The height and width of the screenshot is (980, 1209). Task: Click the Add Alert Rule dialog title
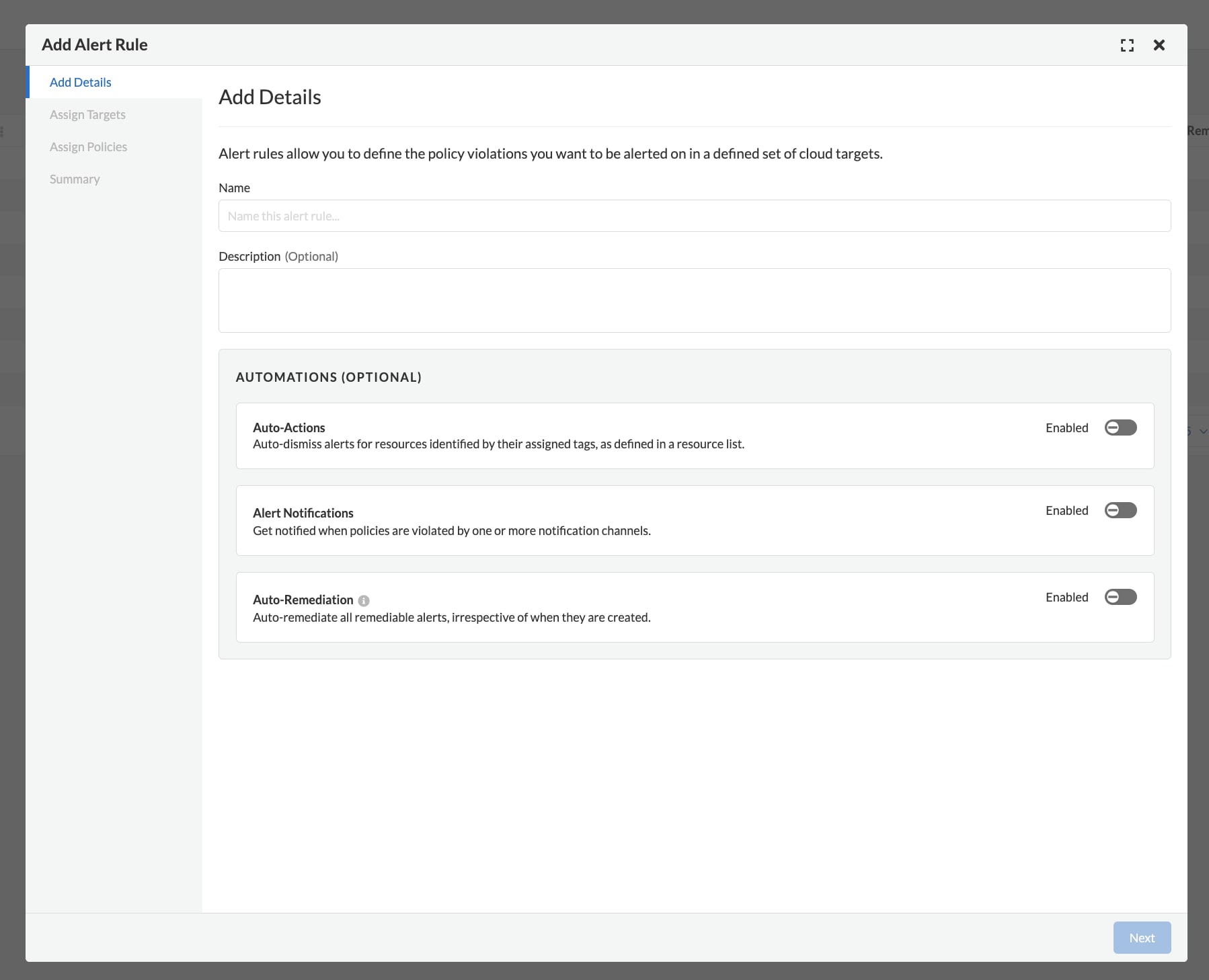click(x=95, y=44)
